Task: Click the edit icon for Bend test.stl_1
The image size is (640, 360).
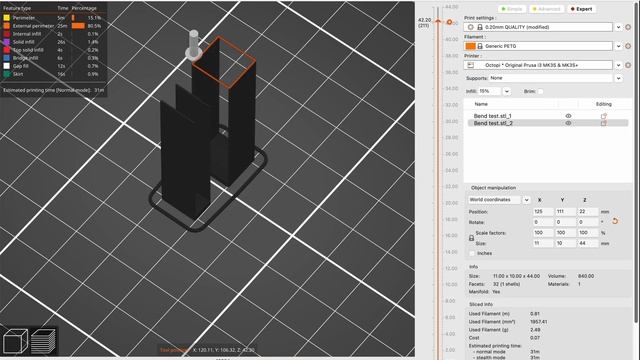Action: point(604,116)
